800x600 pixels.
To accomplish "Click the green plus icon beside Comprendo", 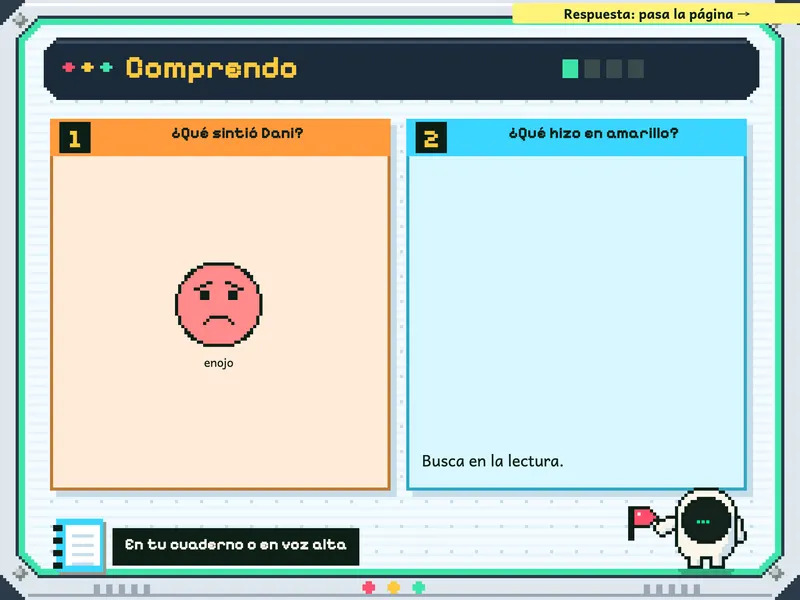I will point(106,67).
